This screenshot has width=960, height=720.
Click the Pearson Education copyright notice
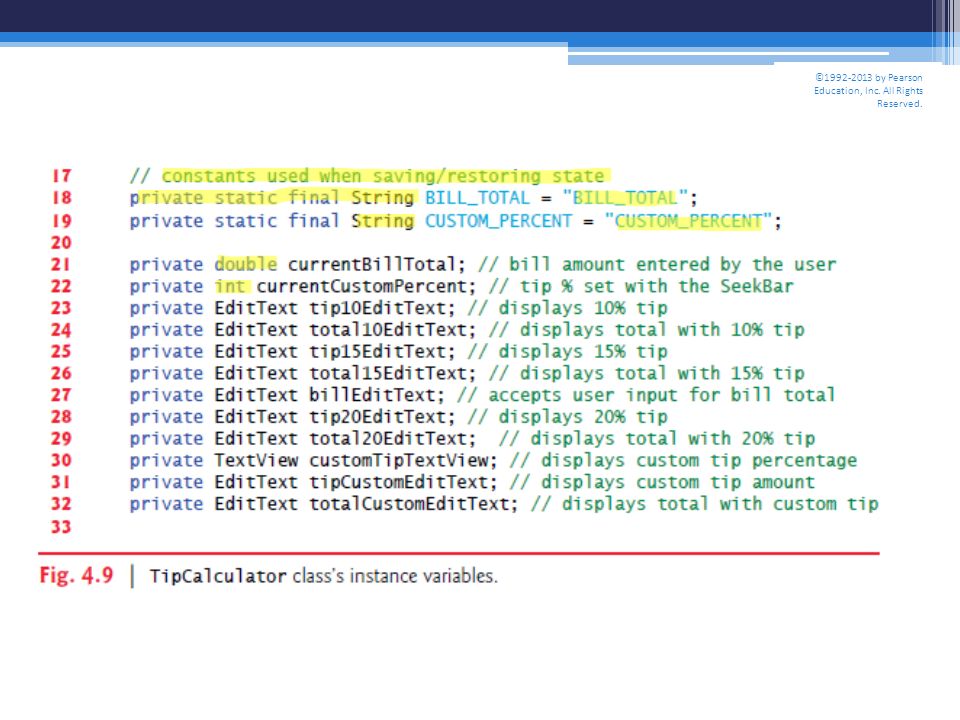point(868,91)
